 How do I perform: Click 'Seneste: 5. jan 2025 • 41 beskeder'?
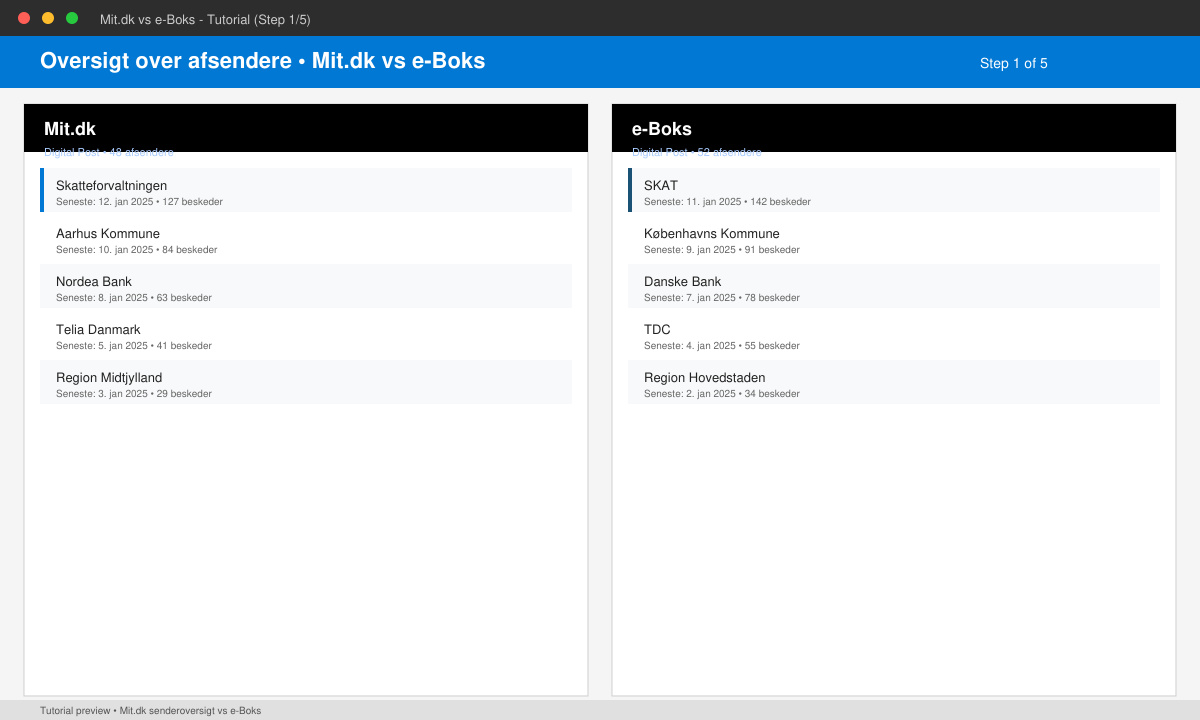click(134, 346)
